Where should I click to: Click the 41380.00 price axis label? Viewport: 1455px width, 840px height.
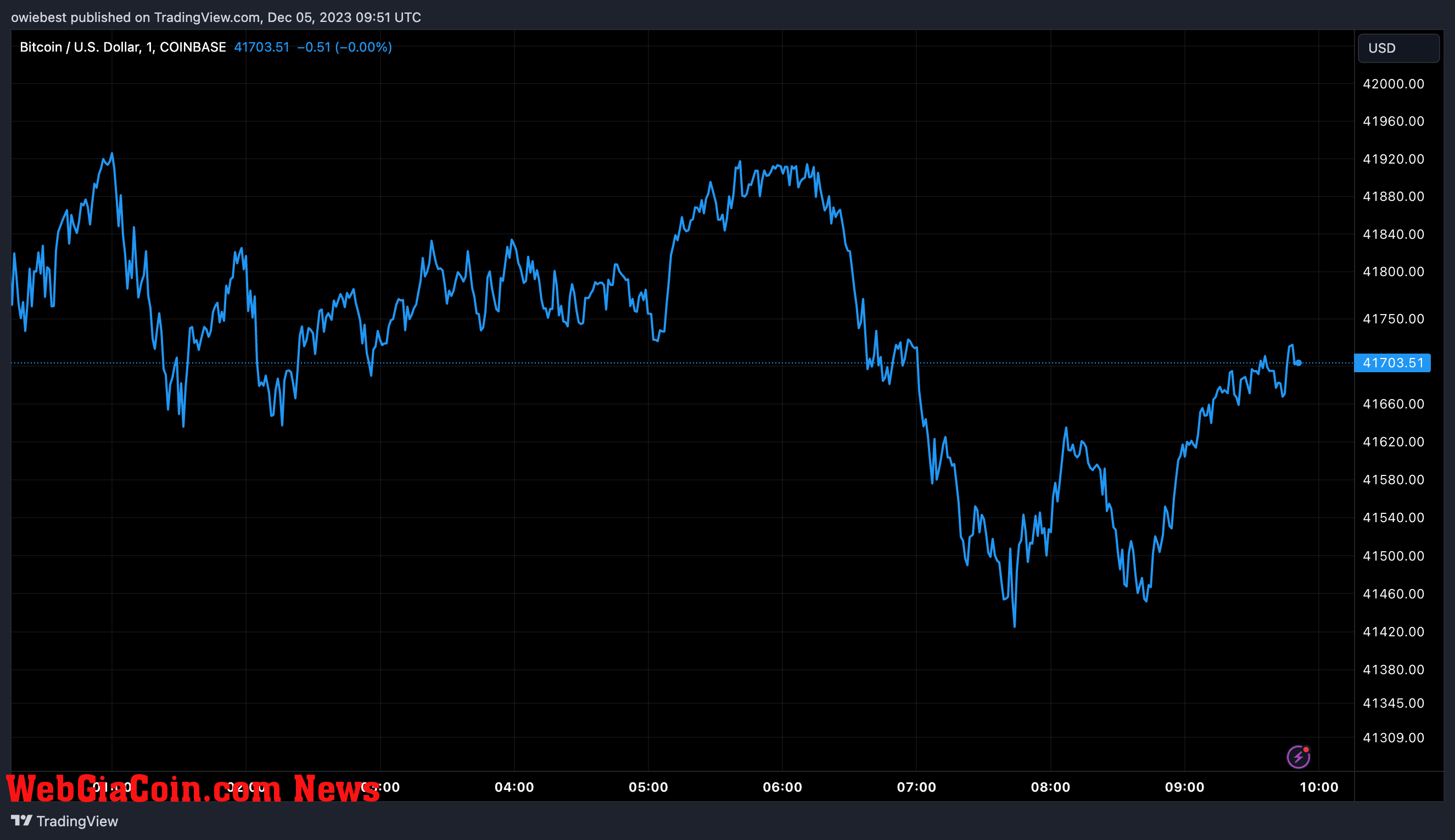[1394, 670]
